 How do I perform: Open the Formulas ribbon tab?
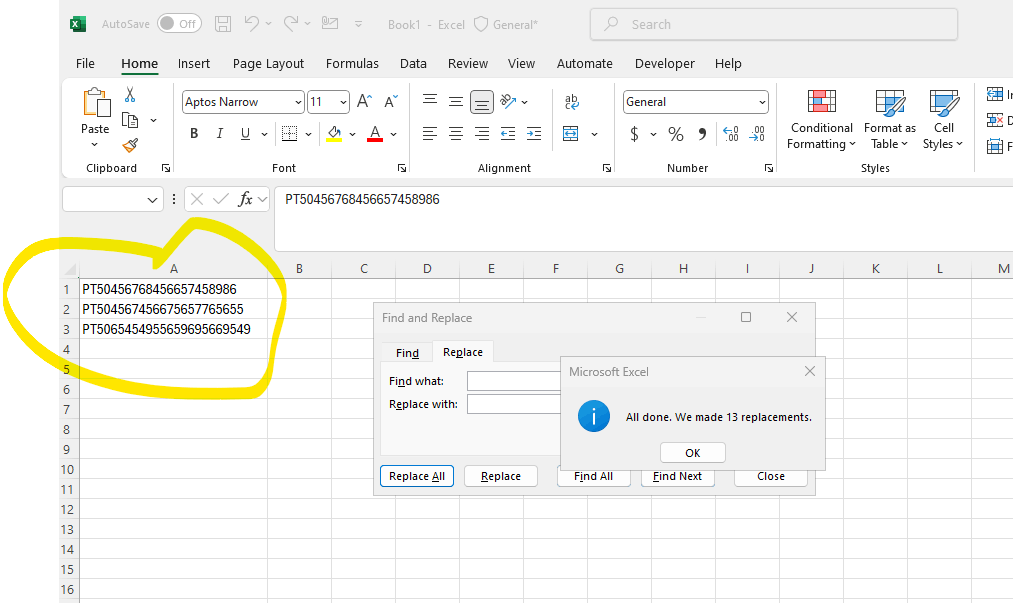point(352,63)
